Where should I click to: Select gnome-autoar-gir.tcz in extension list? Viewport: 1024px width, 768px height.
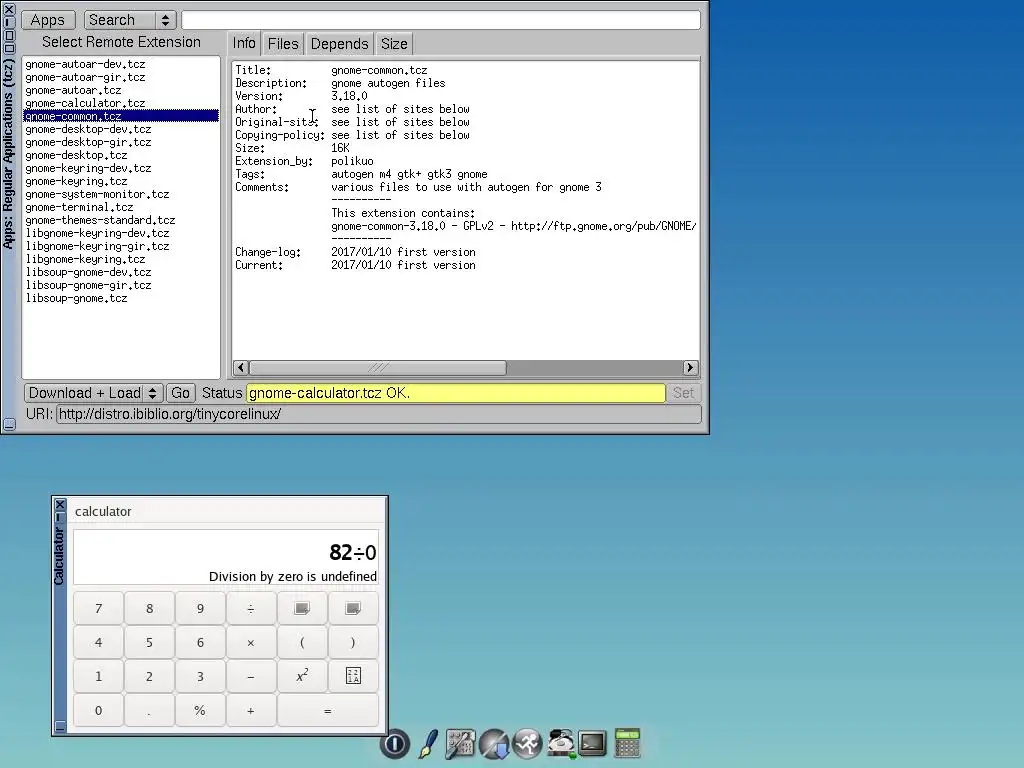click(x=121, y=77)
